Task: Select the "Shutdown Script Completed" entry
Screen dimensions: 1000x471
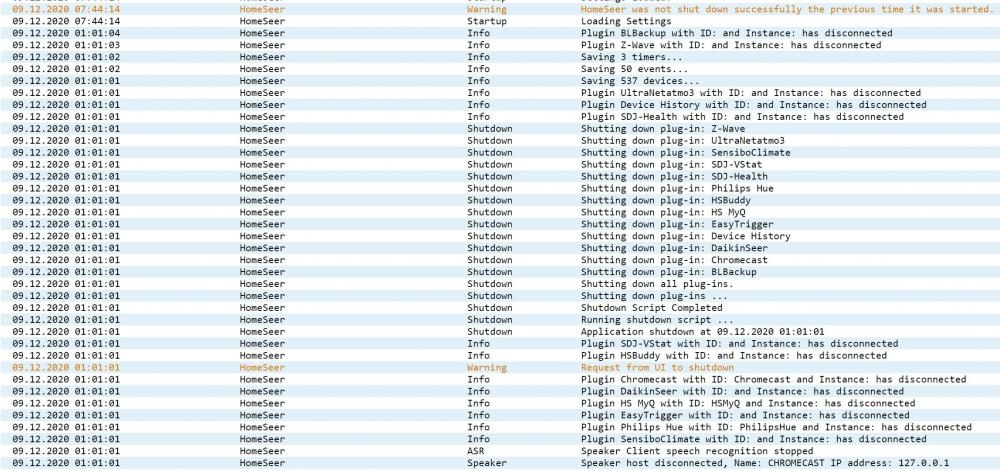Action: (651, 308)
